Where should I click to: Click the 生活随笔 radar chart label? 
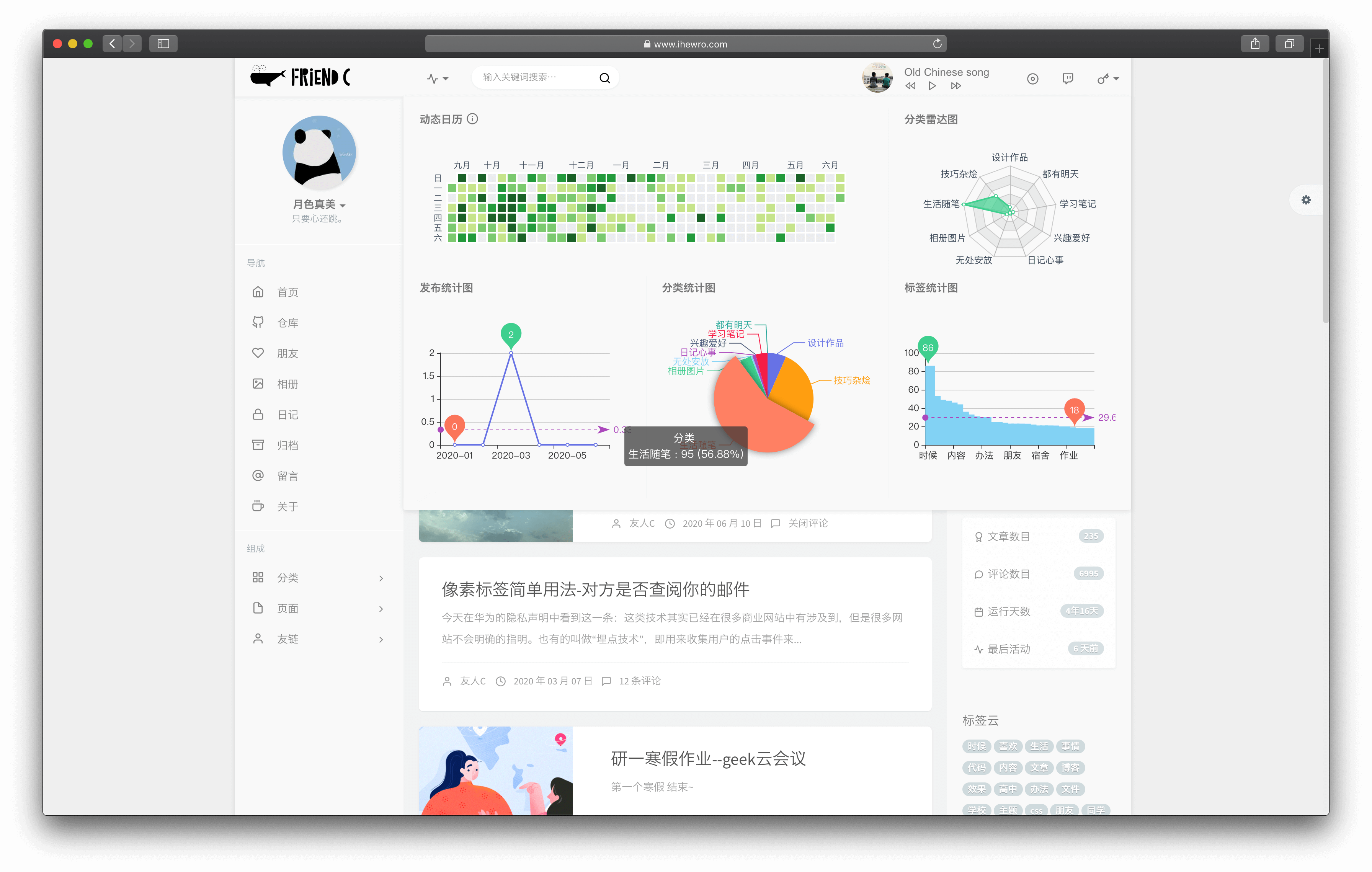(x=941, y=204)
